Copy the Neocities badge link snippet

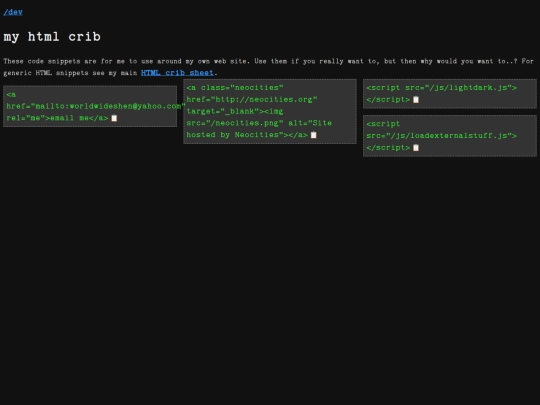tap(313, 135)
